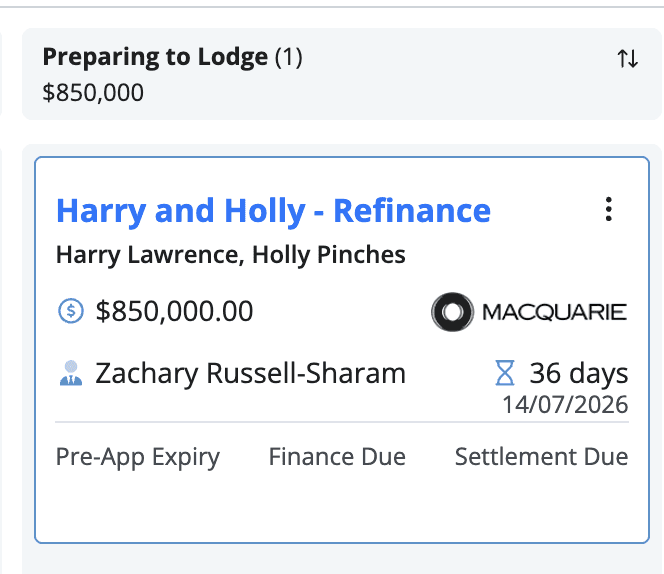664x574 pixels.
Task: Click the $850,000.00 loan amount
Action: [174, 311]
